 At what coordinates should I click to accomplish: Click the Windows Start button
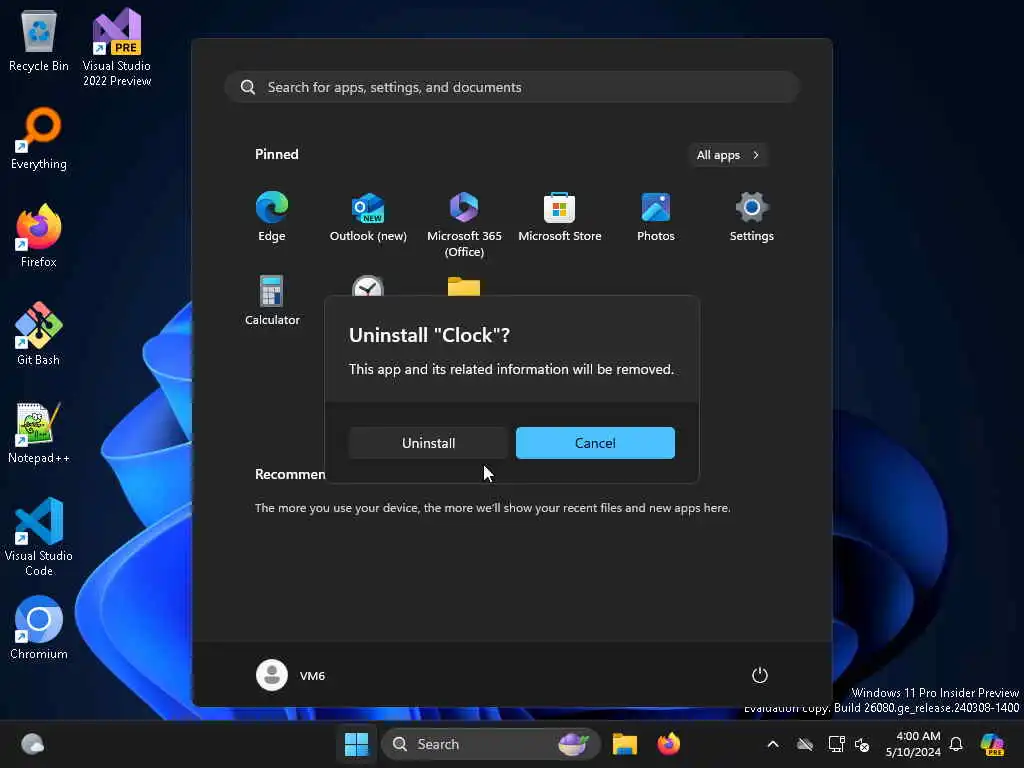(x=357, y=744)
